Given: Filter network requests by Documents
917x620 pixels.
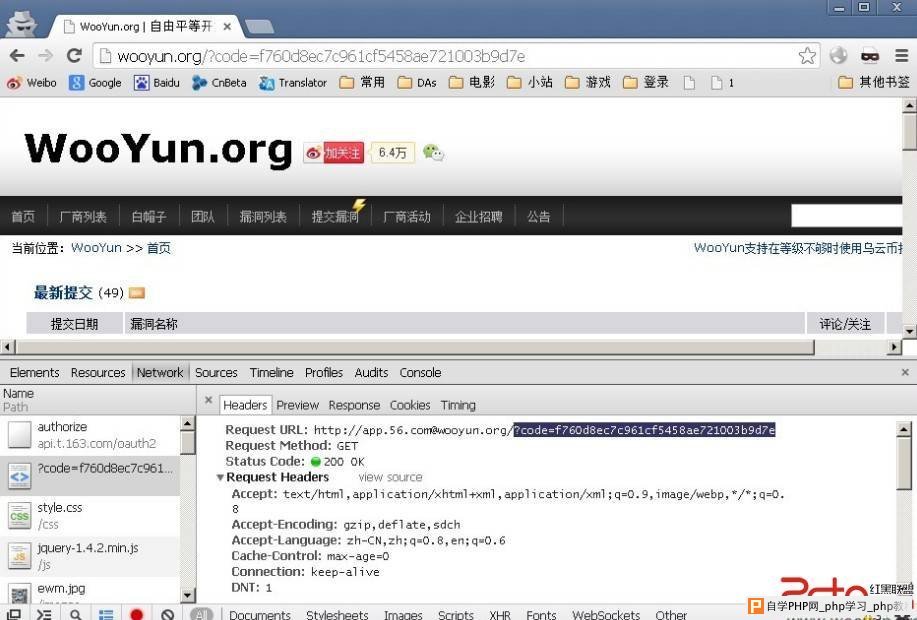Looking at the screenshot, I should (x=260, y=614).
